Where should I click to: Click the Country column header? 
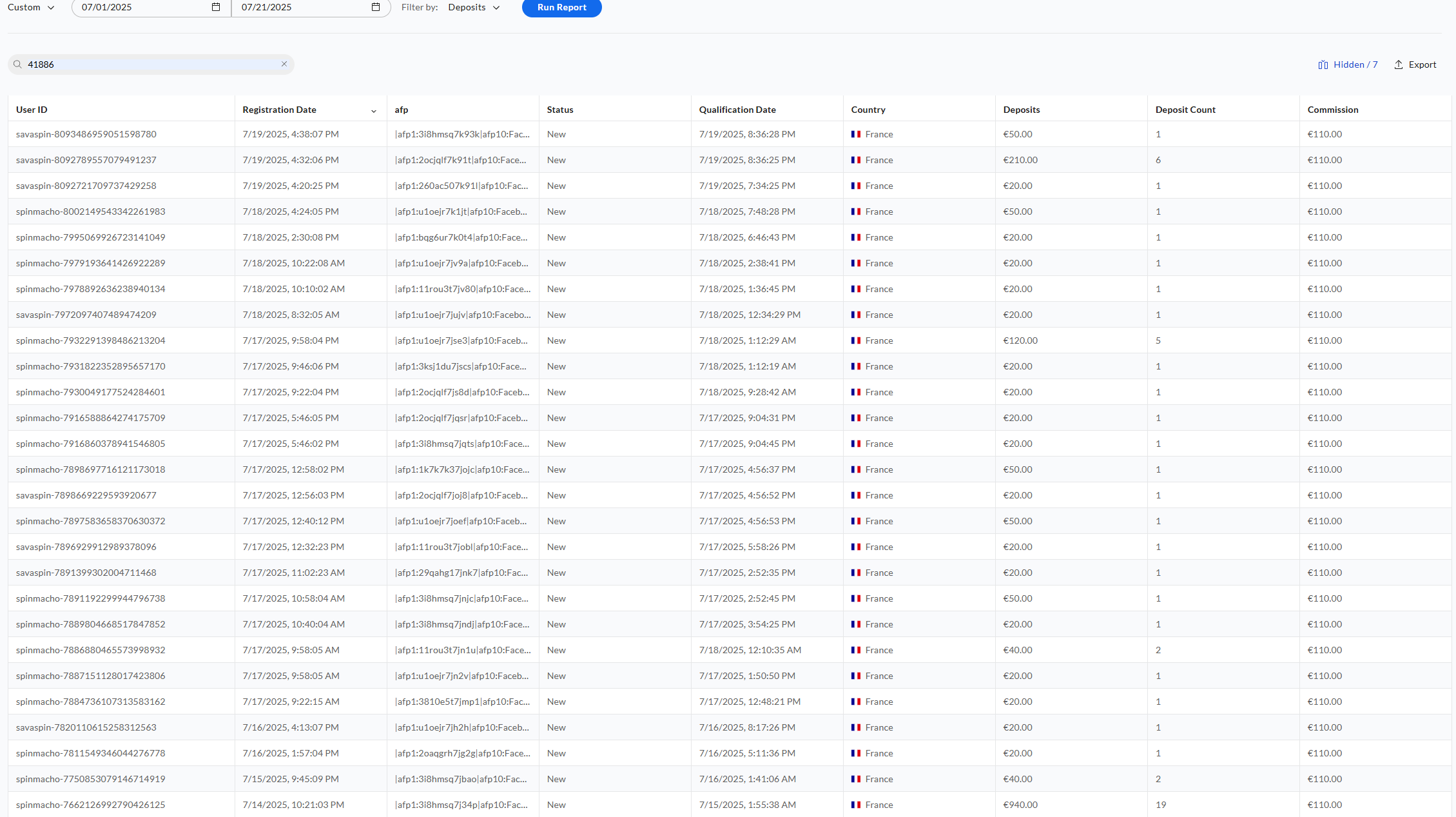pyautogui.click(x=868, y=110)
